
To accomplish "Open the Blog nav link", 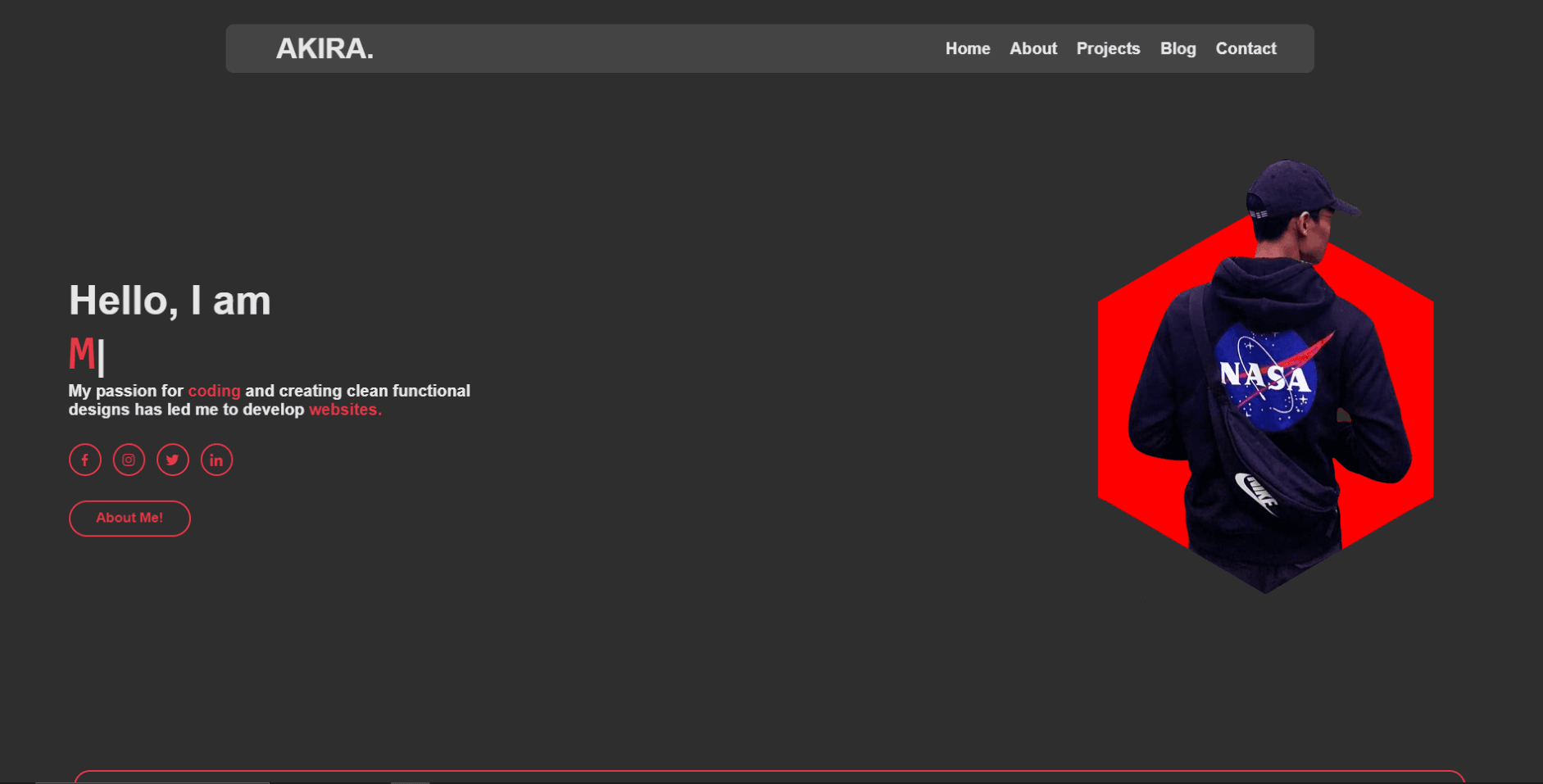I will (x=1178, y=48).
